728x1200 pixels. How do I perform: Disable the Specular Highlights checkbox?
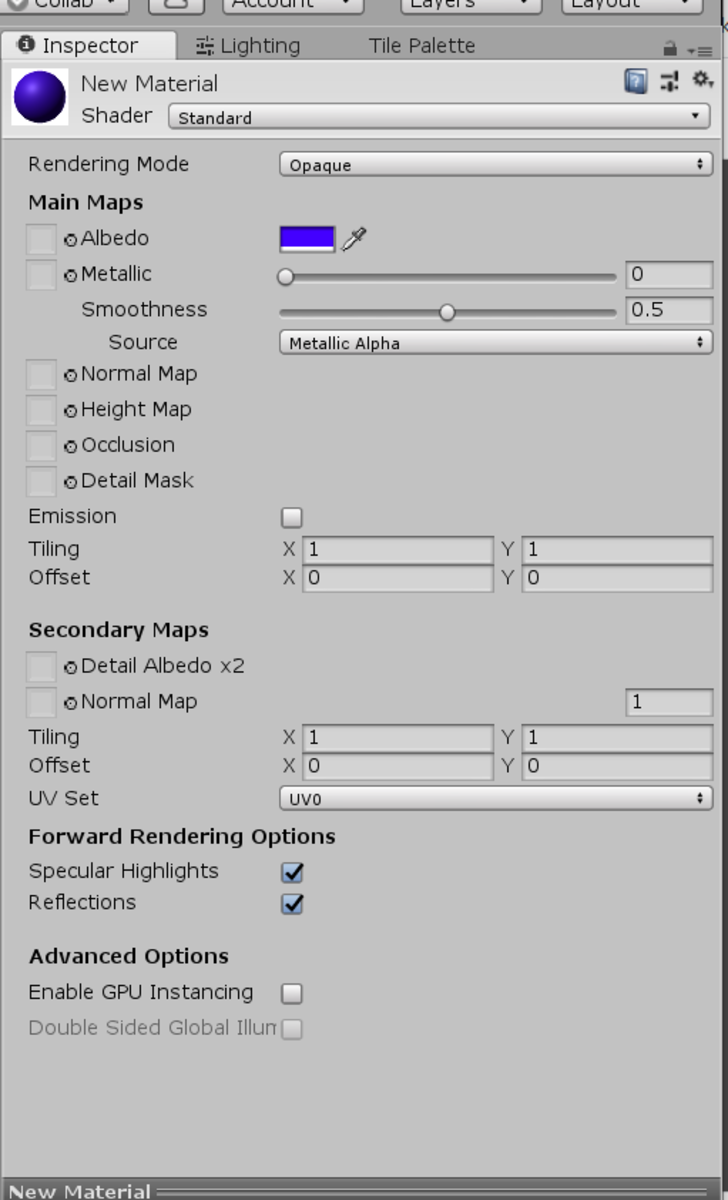click(291, 872)
